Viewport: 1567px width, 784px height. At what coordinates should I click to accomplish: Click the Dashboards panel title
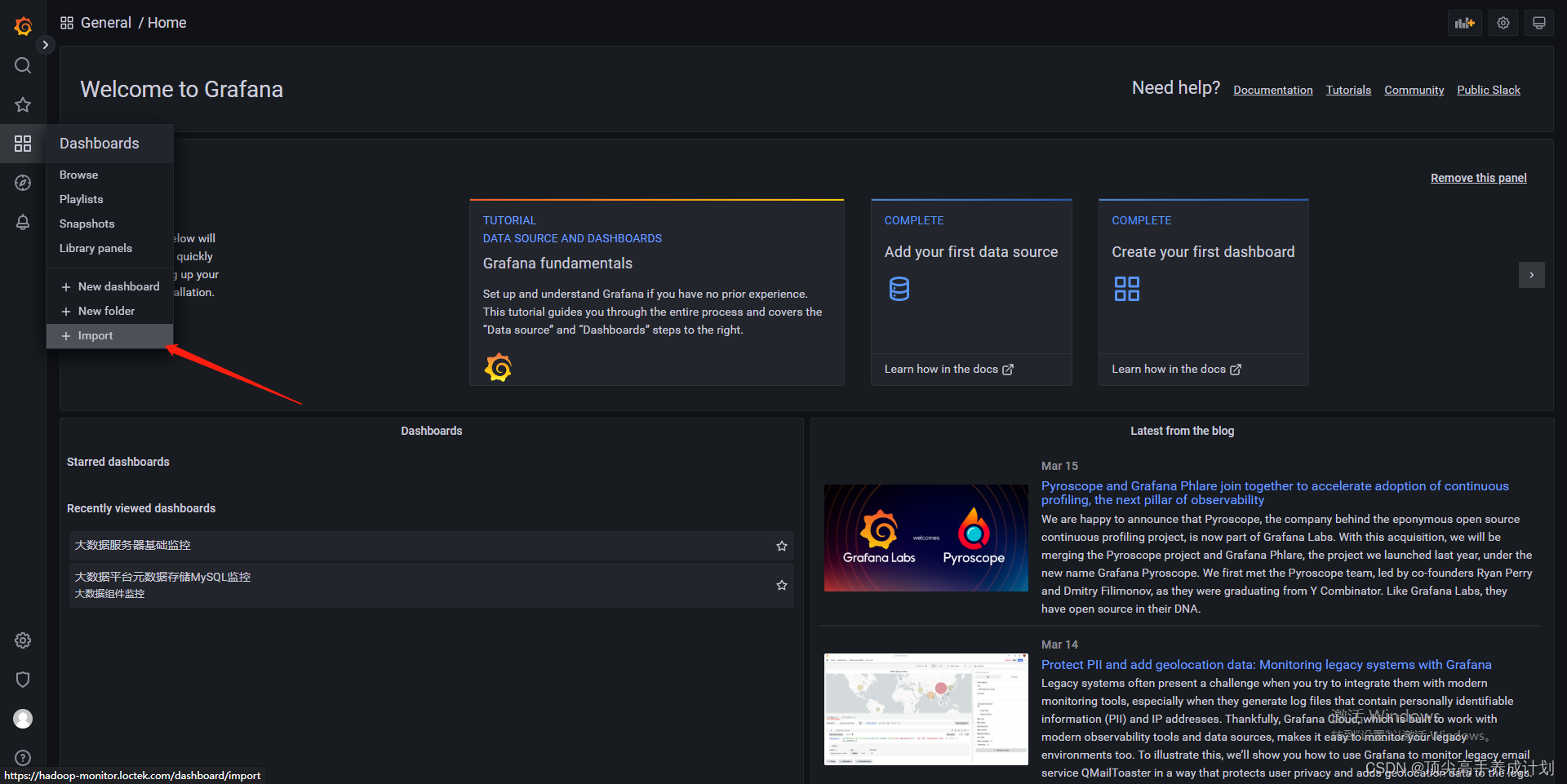431,431
